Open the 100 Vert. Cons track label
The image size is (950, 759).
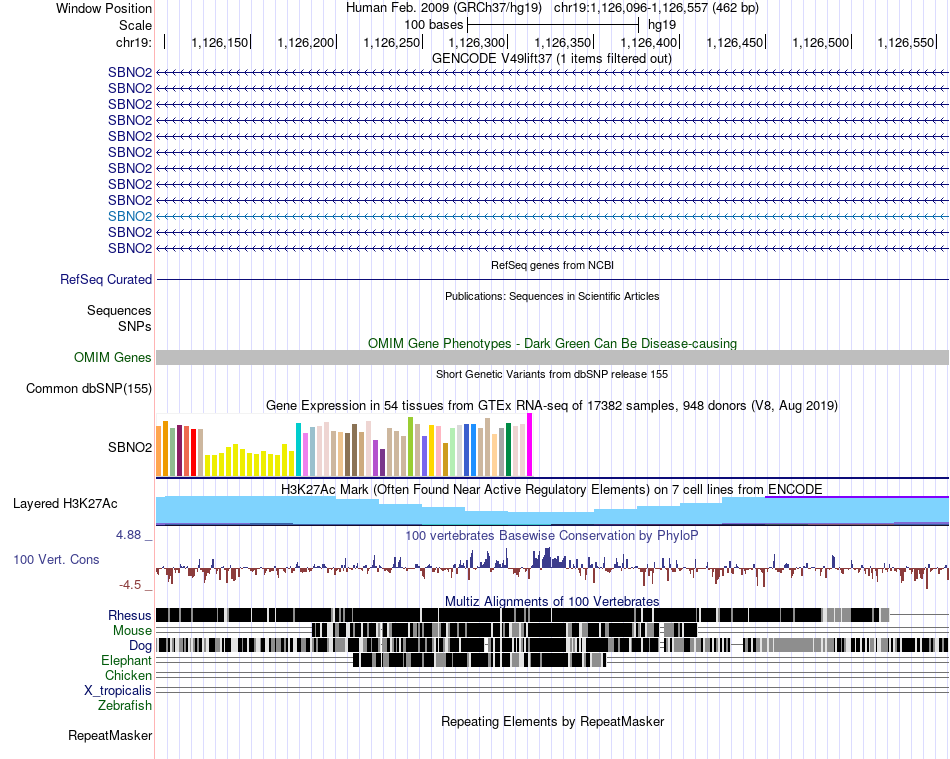(56, 559)
